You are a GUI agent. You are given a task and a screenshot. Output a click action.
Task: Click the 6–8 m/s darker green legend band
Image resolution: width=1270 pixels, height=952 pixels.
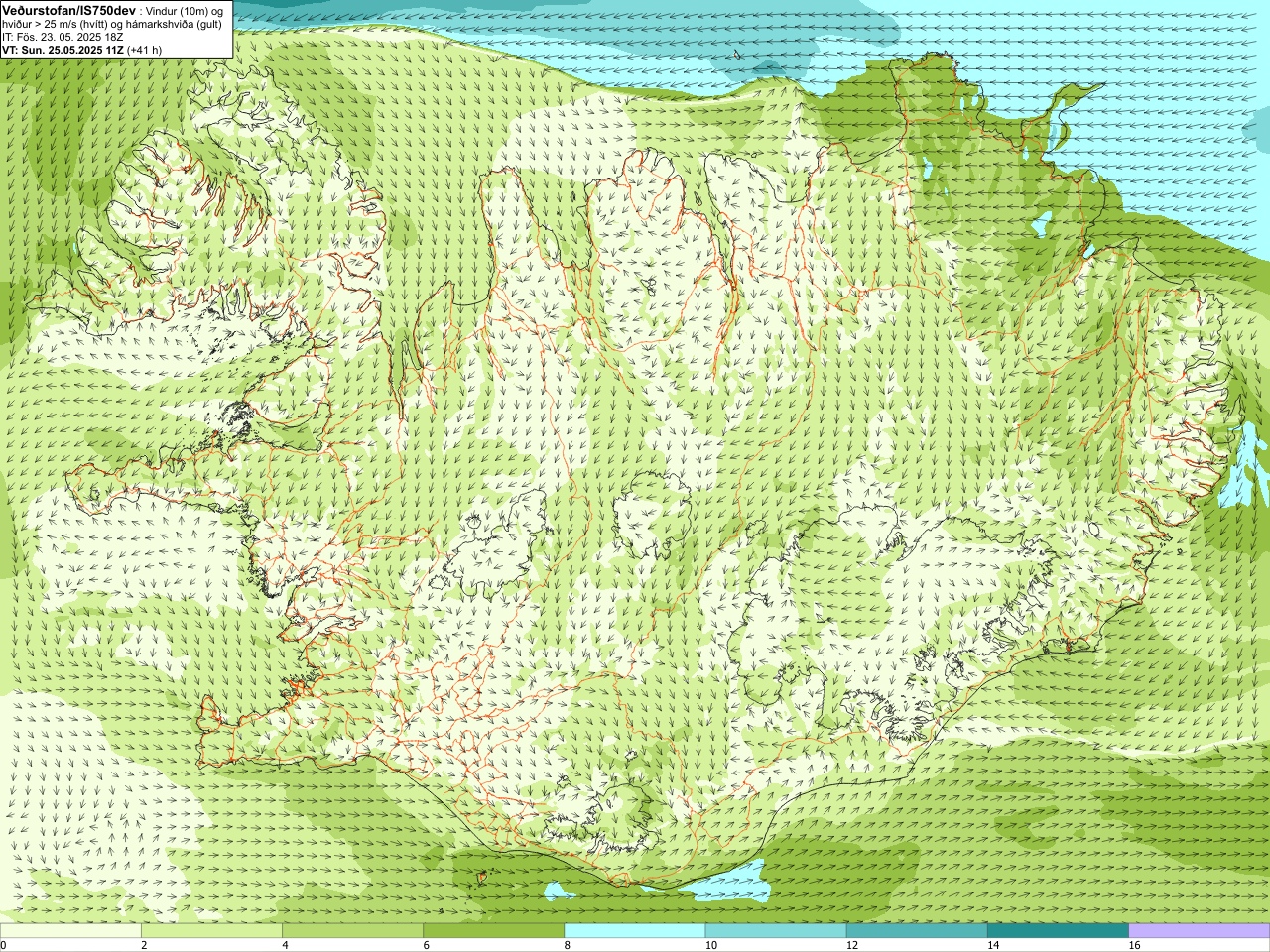coord(493,931)
